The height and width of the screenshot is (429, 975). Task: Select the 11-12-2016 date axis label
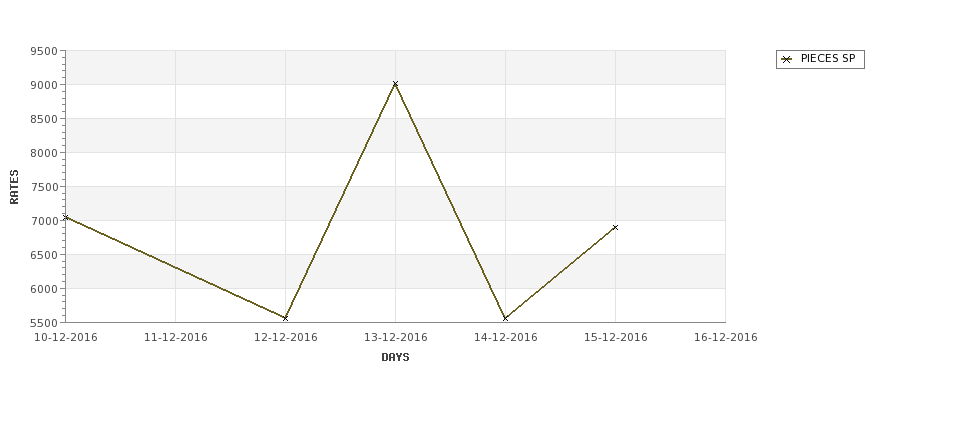coord(175,338)
